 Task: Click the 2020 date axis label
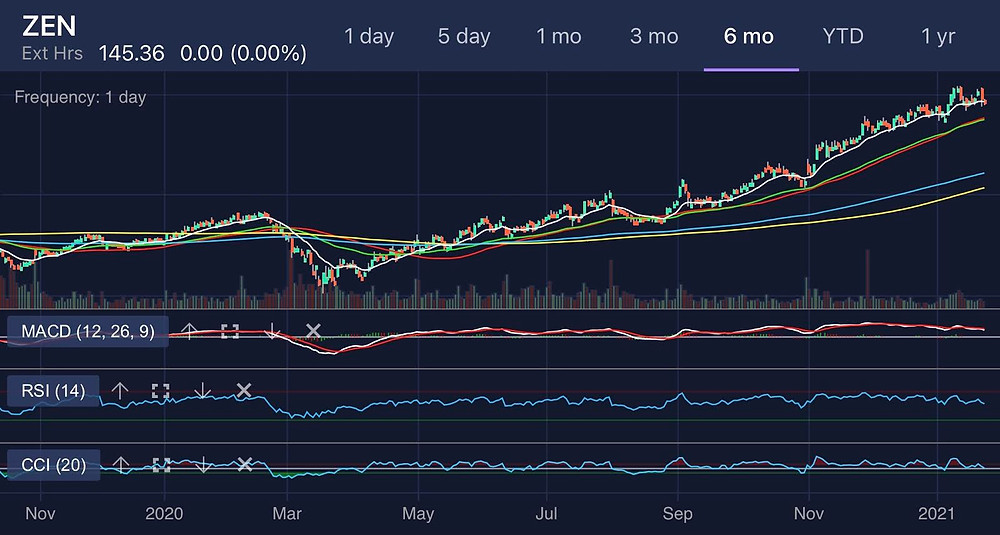pyautogui.click(x=165, y=513)
